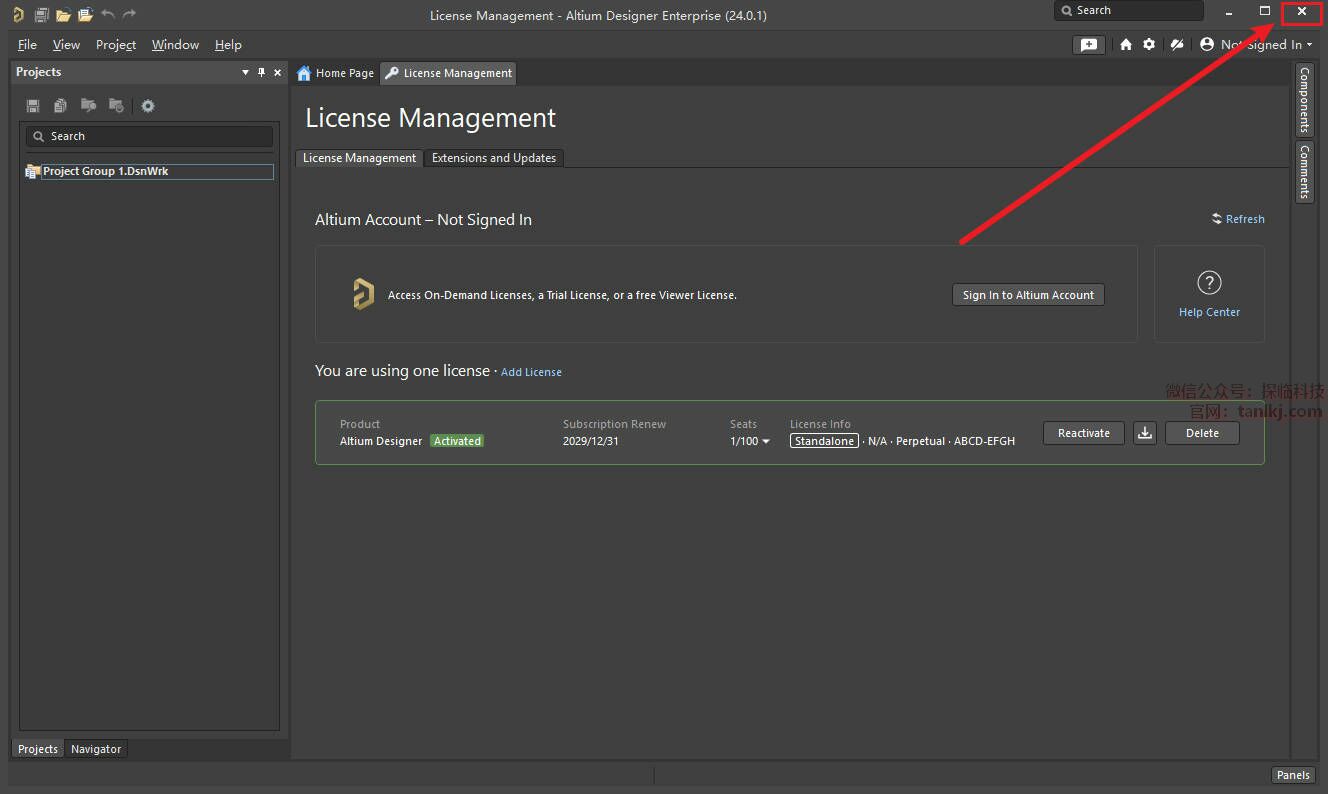Click the notifications slashed icon
The image size is (1328, 794).
(1177, 44)
